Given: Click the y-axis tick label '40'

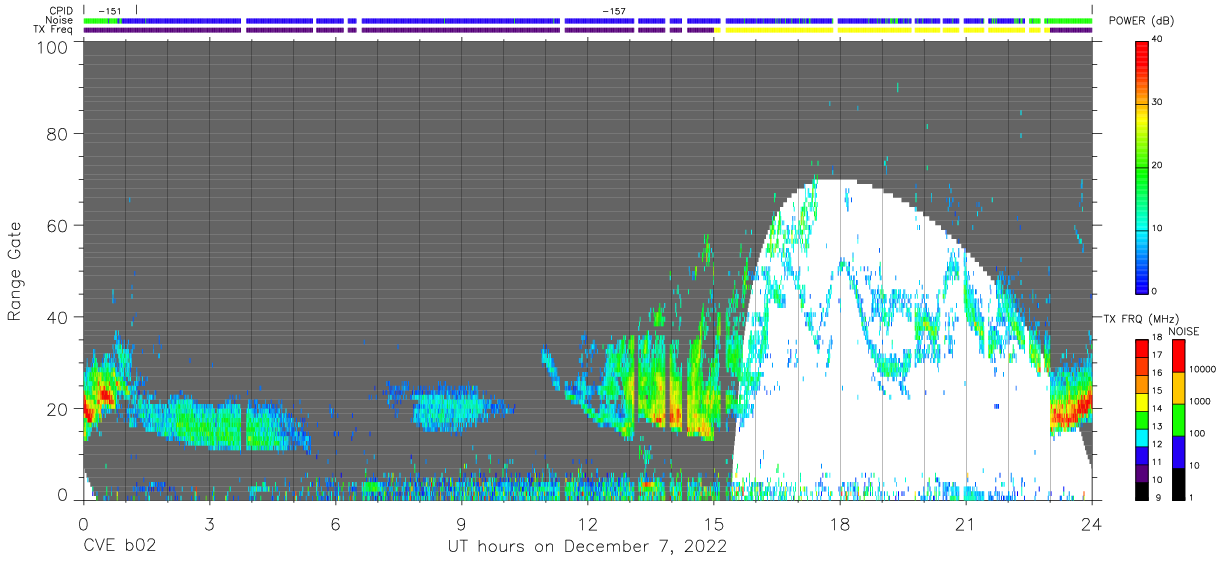Looking at the screenshot, I should pyautogui.click(x=58, y=317).
